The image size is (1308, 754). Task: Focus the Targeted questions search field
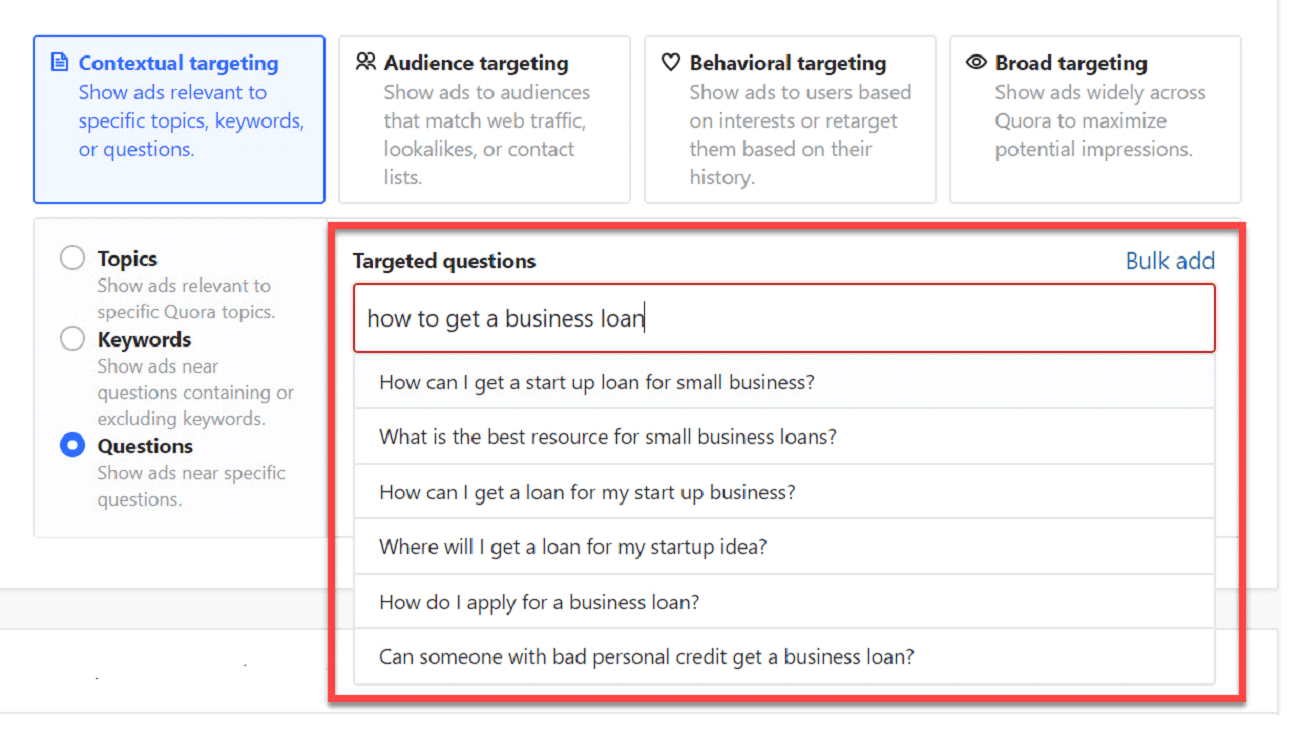(784, 318)
